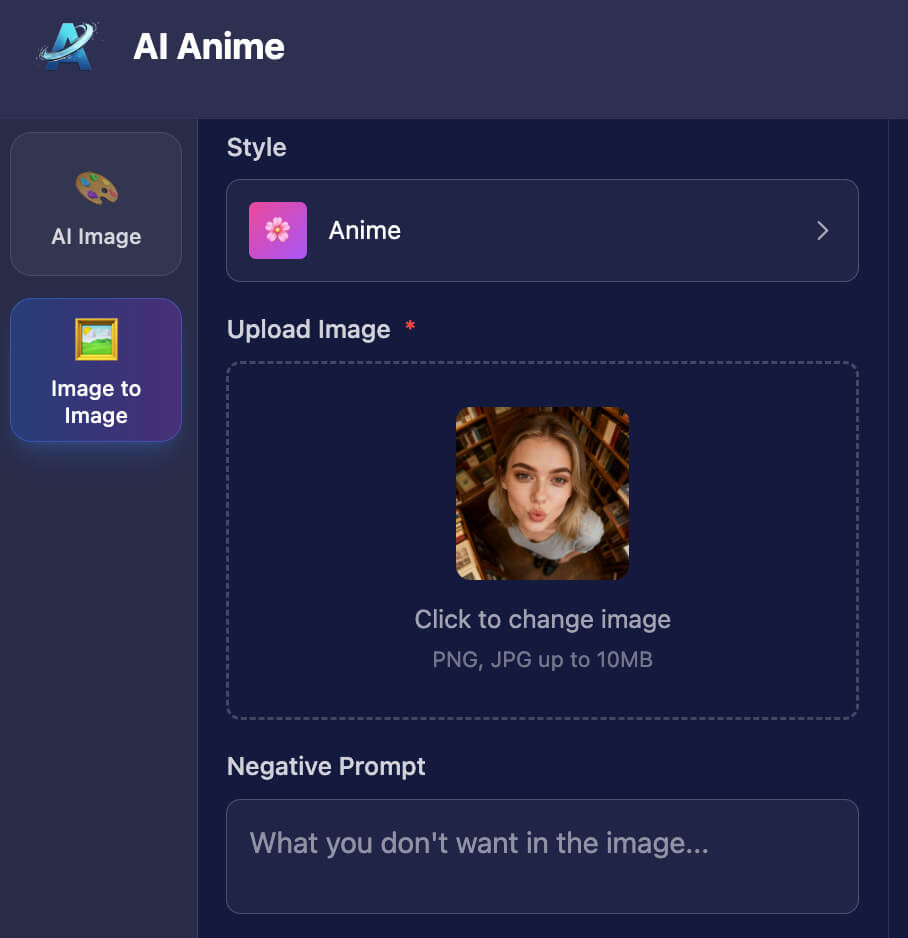
Task: Click the app logo in the header
Action: coord(66,44)
